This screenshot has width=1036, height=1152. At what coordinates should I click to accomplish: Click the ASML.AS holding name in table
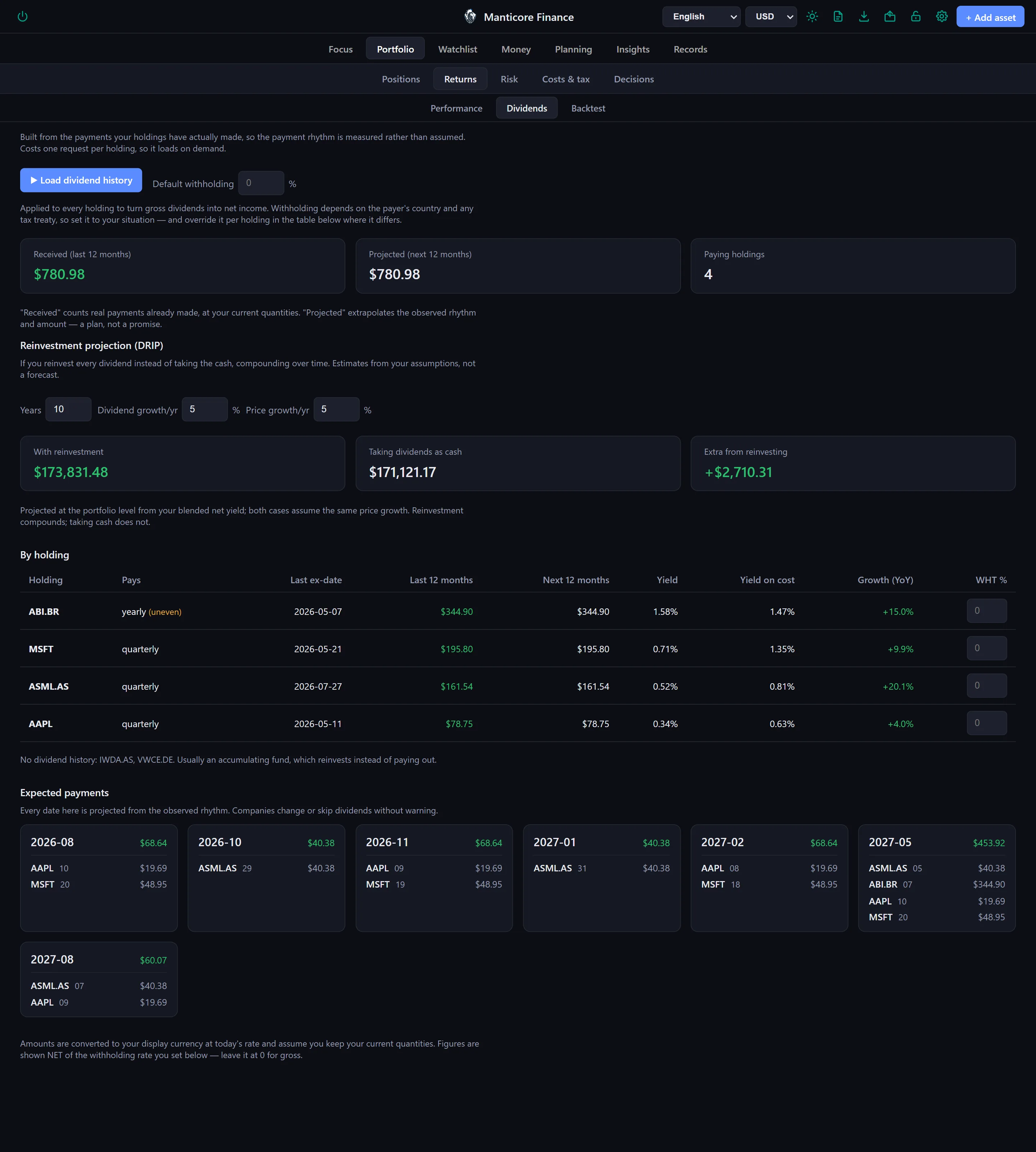click(49, 686)
